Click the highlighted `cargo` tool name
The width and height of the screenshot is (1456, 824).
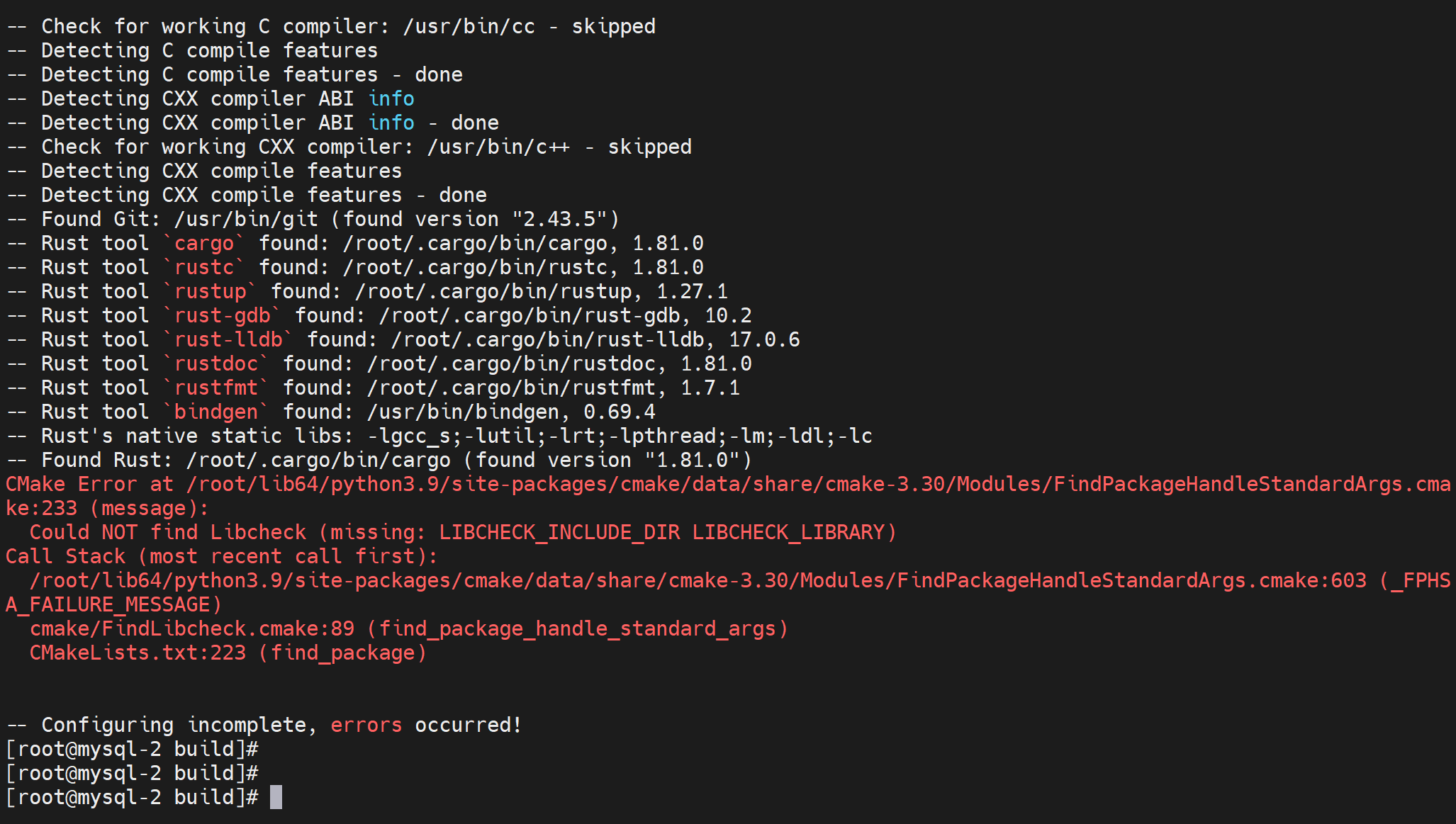click(x=204, y=243)
